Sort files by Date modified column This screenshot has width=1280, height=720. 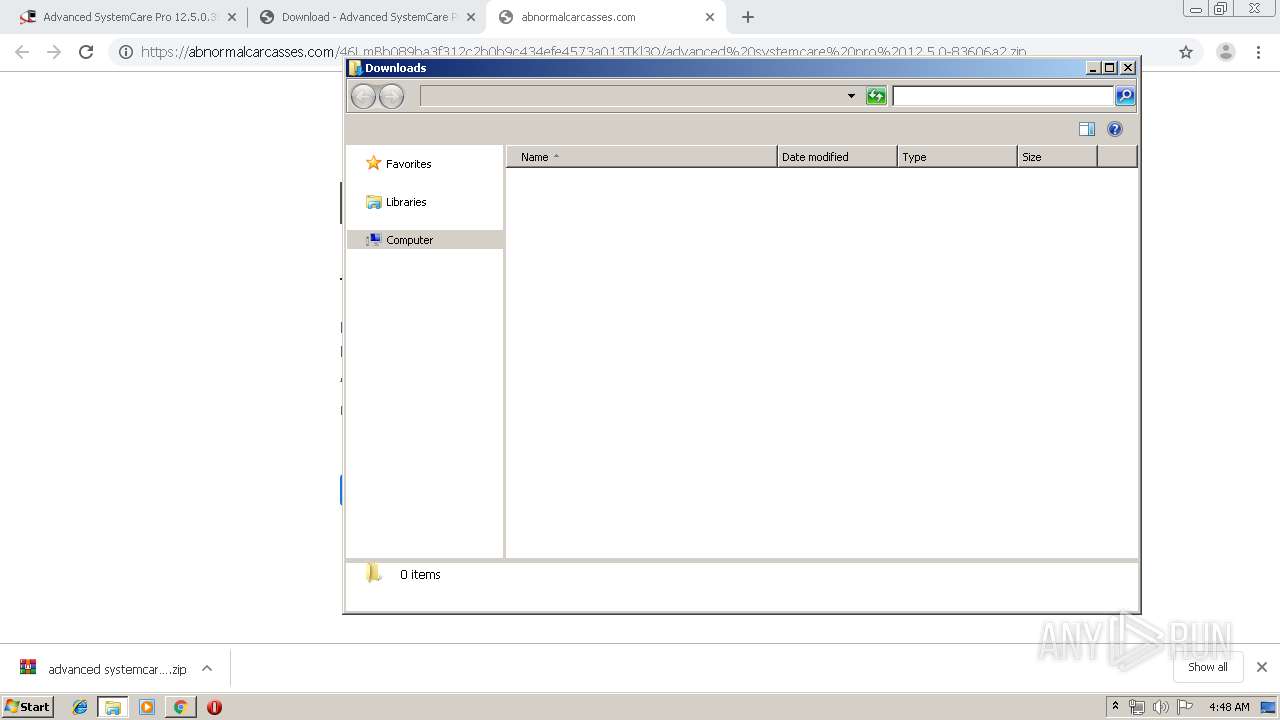(837, 157)
